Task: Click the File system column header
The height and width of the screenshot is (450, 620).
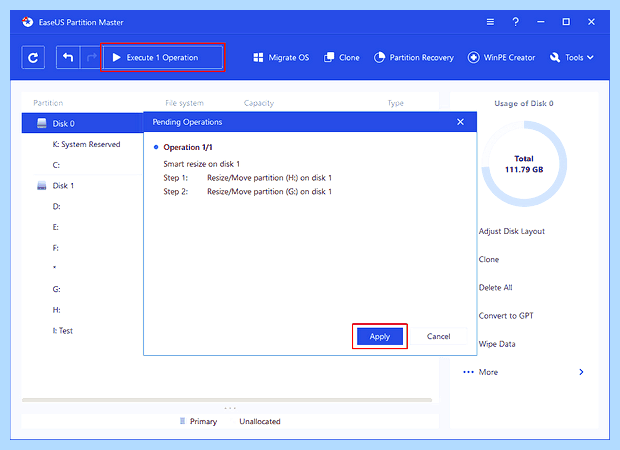Action: [x=184, y=103]
